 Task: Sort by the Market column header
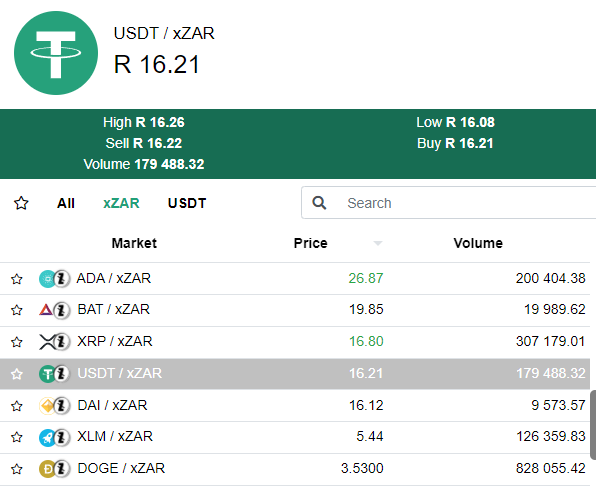[x=134, y=243]
